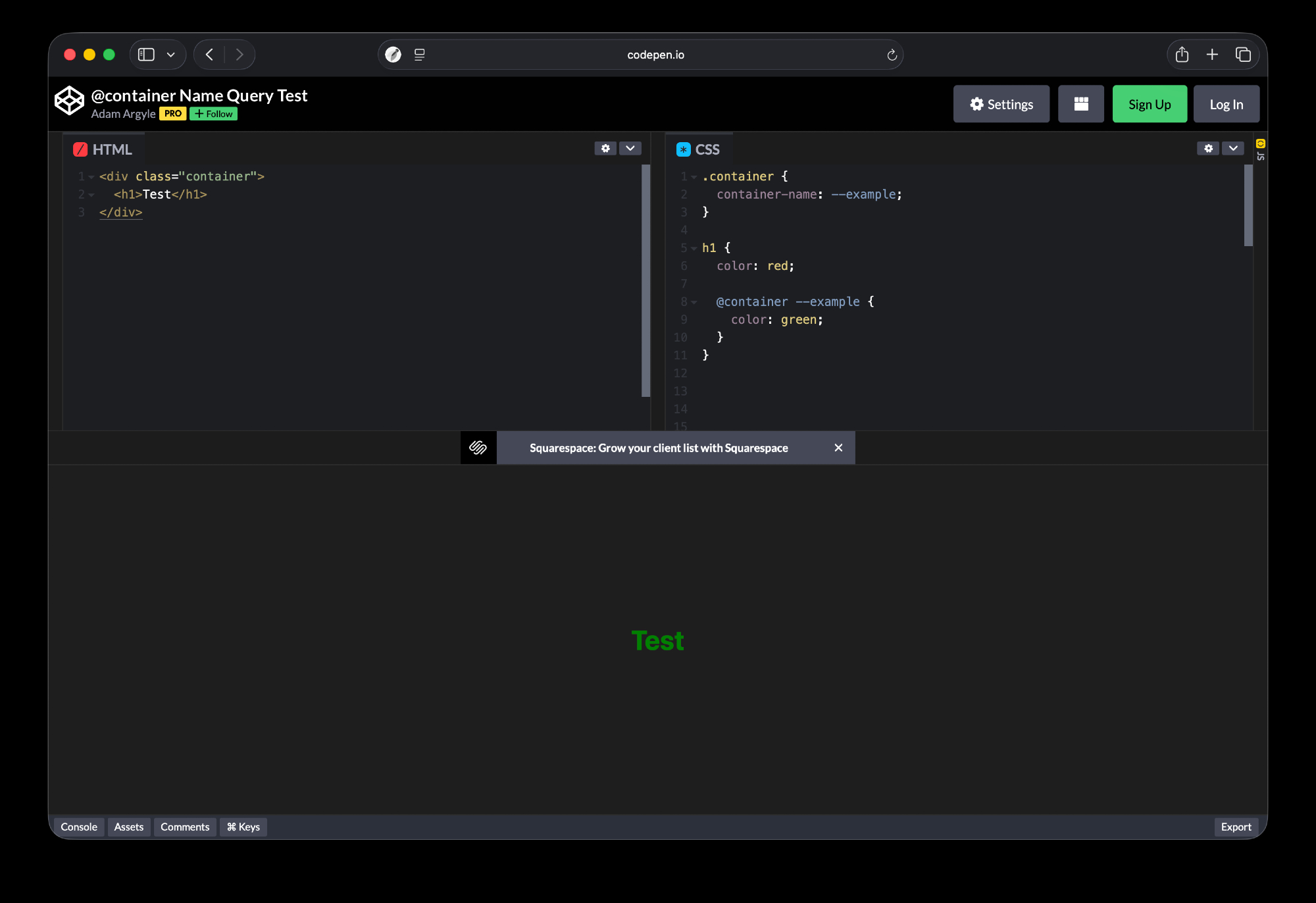Toggle the Safari sidebar

point(146,55)
